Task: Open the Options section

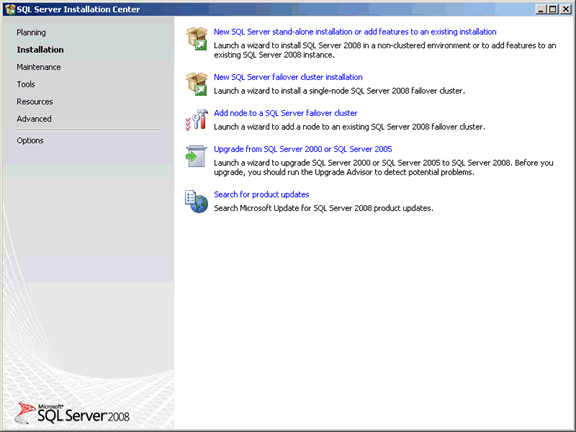Action: click(30, 140)
